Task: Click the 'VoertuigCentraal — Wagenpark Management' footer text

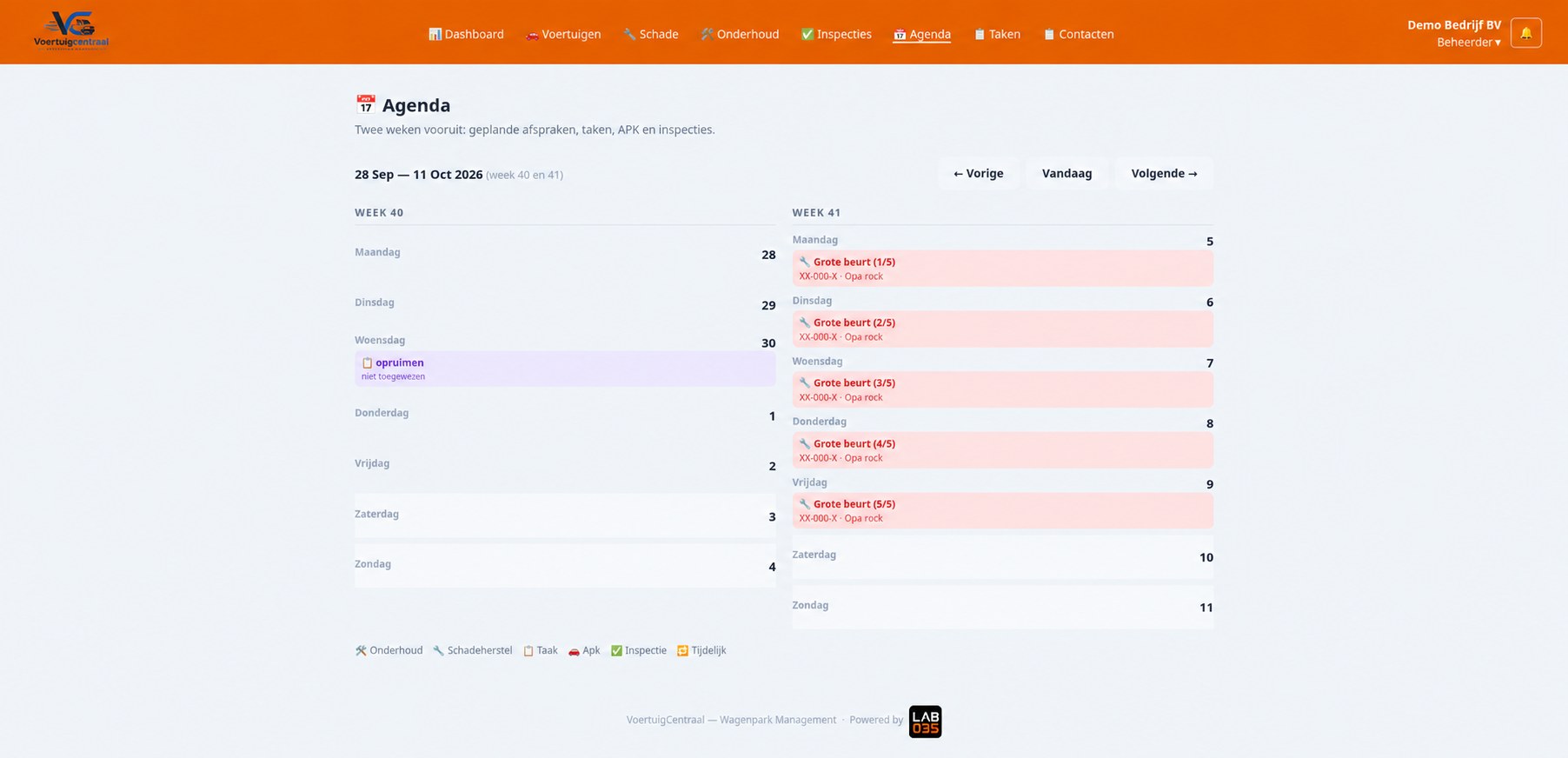Action: [731, 720]
